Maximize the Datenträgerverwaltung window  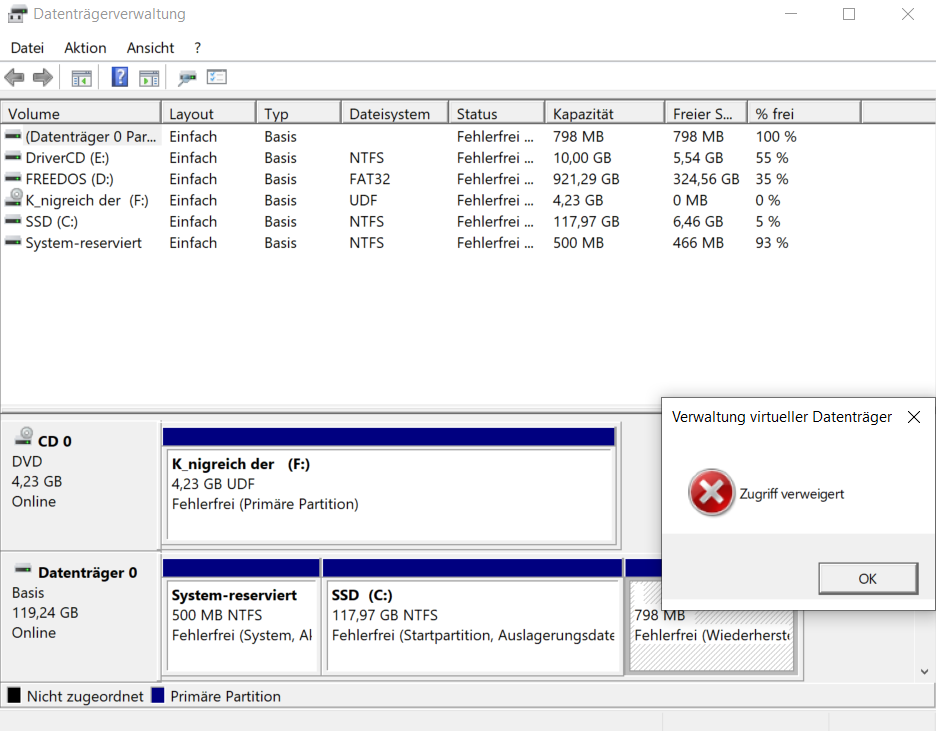849,14
